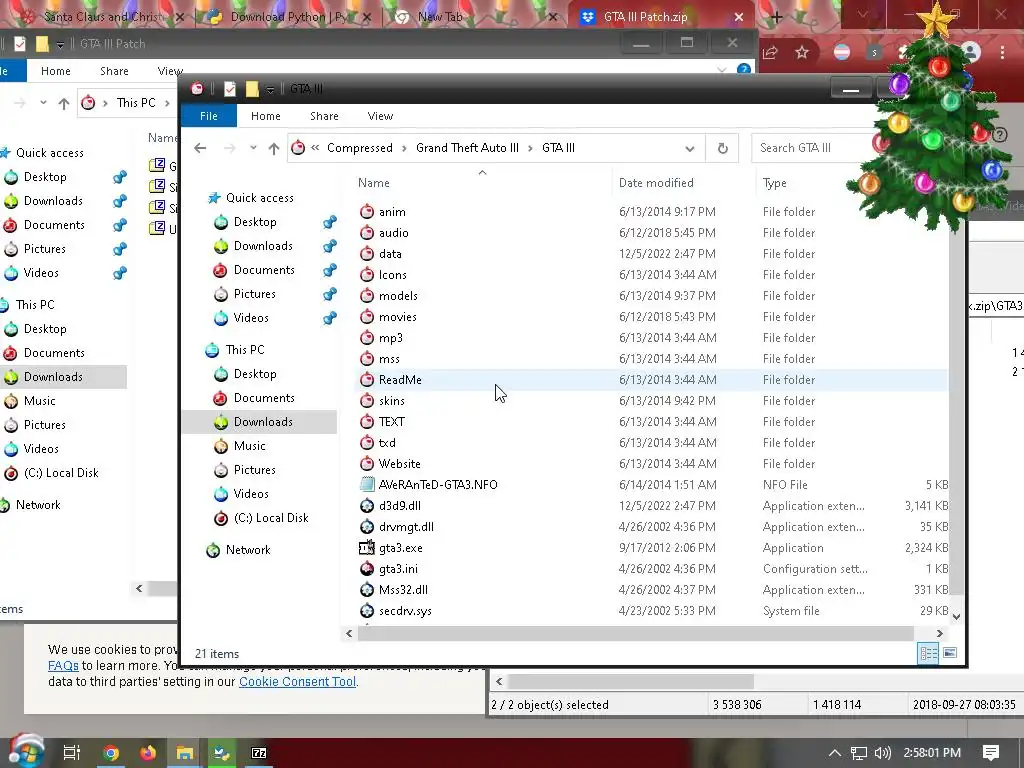1024x768 pixels.
Task: Open 7-Zip from the taskbar
Action: point(259,753)
